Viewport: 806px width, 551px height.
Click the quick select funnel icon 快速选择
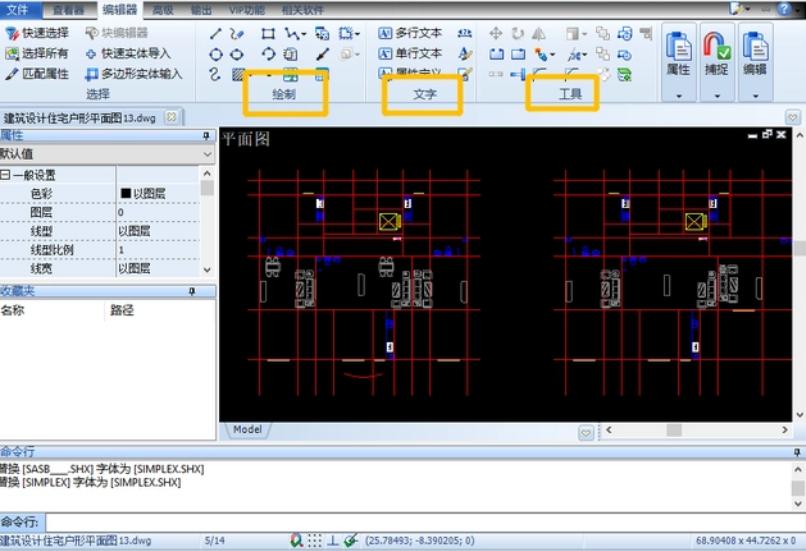[11, 33]
